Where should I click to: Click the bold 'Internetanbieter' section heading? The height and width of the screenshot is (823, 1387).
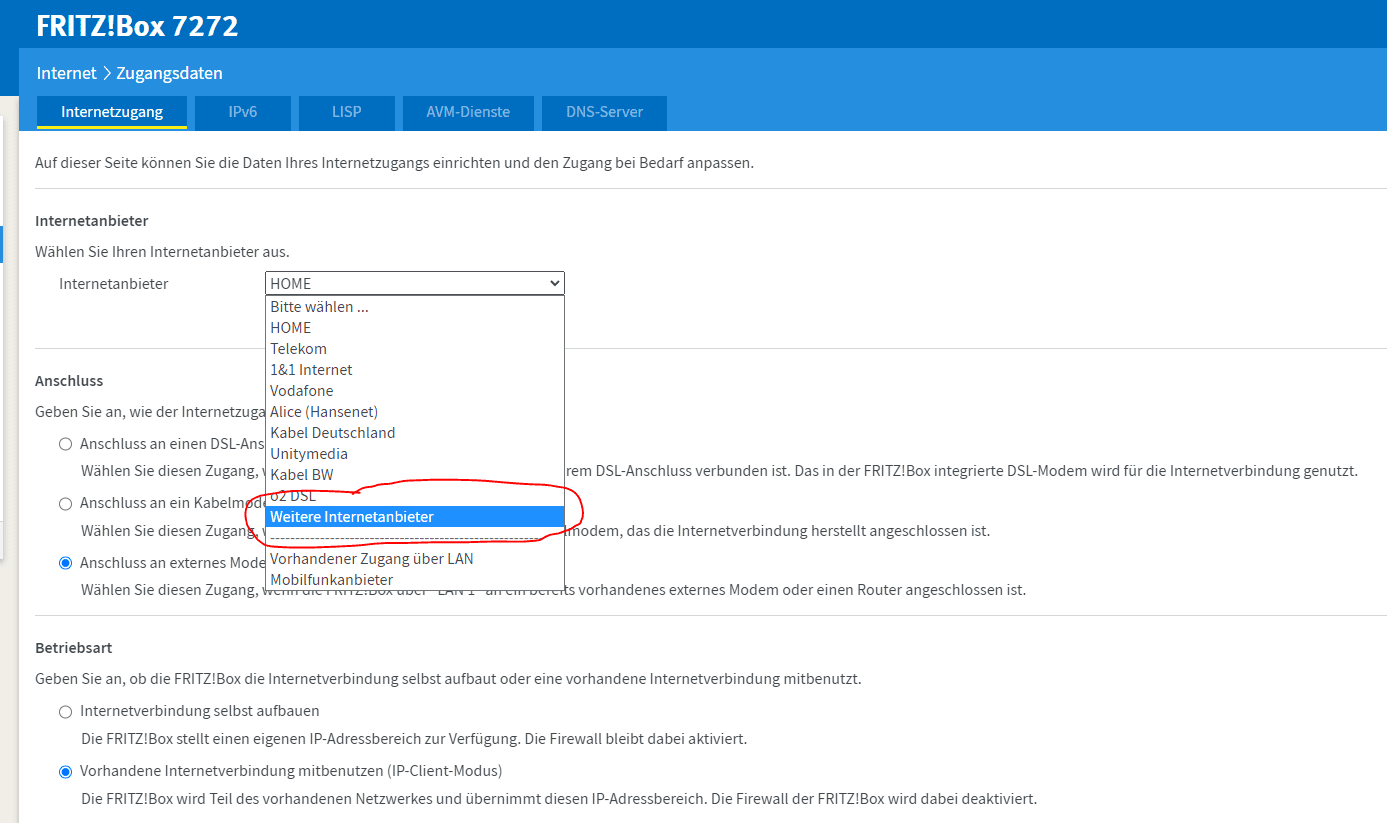[x=91, y=220]
